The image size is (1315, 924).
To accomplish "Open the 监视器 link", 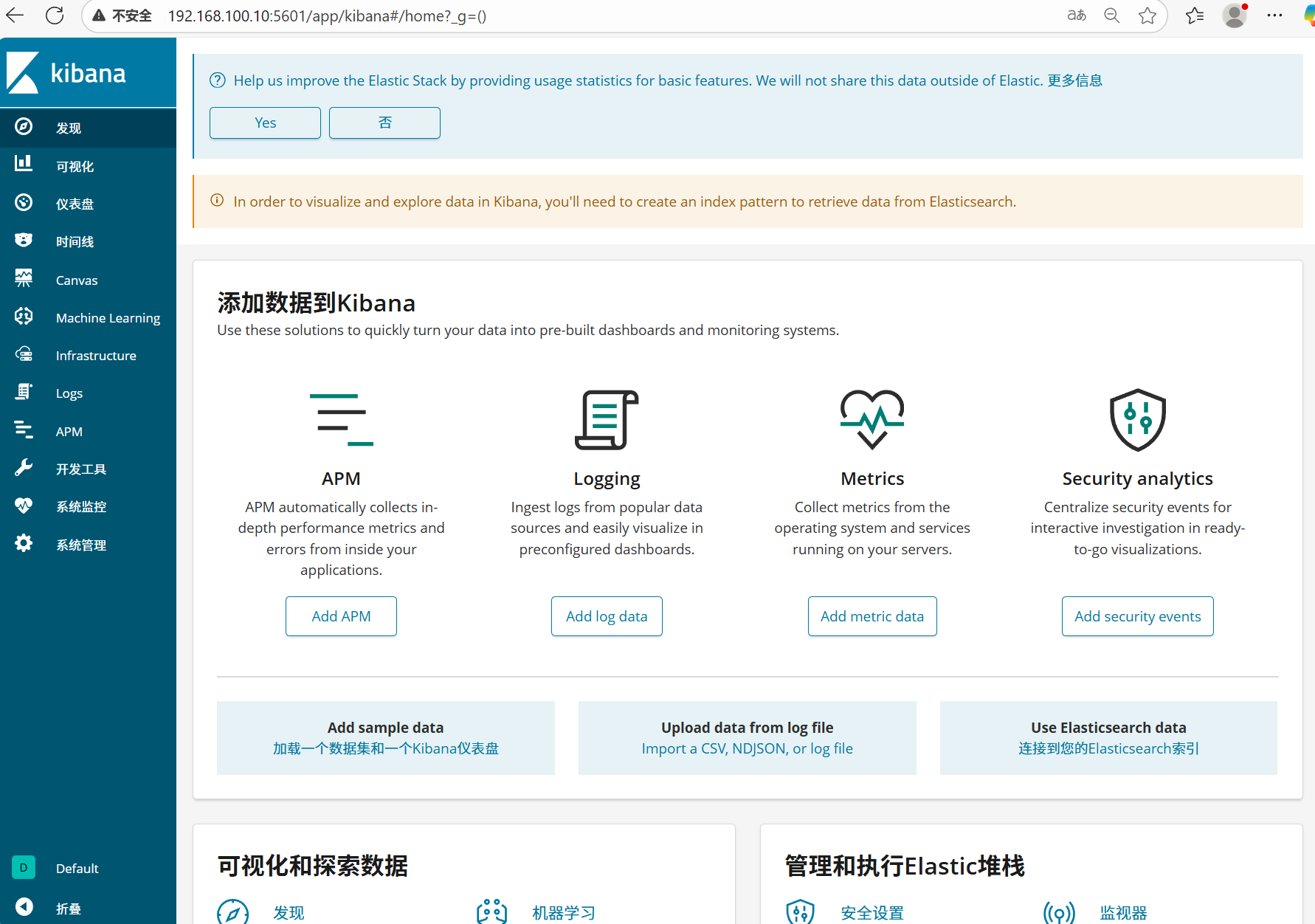I will (1123, 913).
